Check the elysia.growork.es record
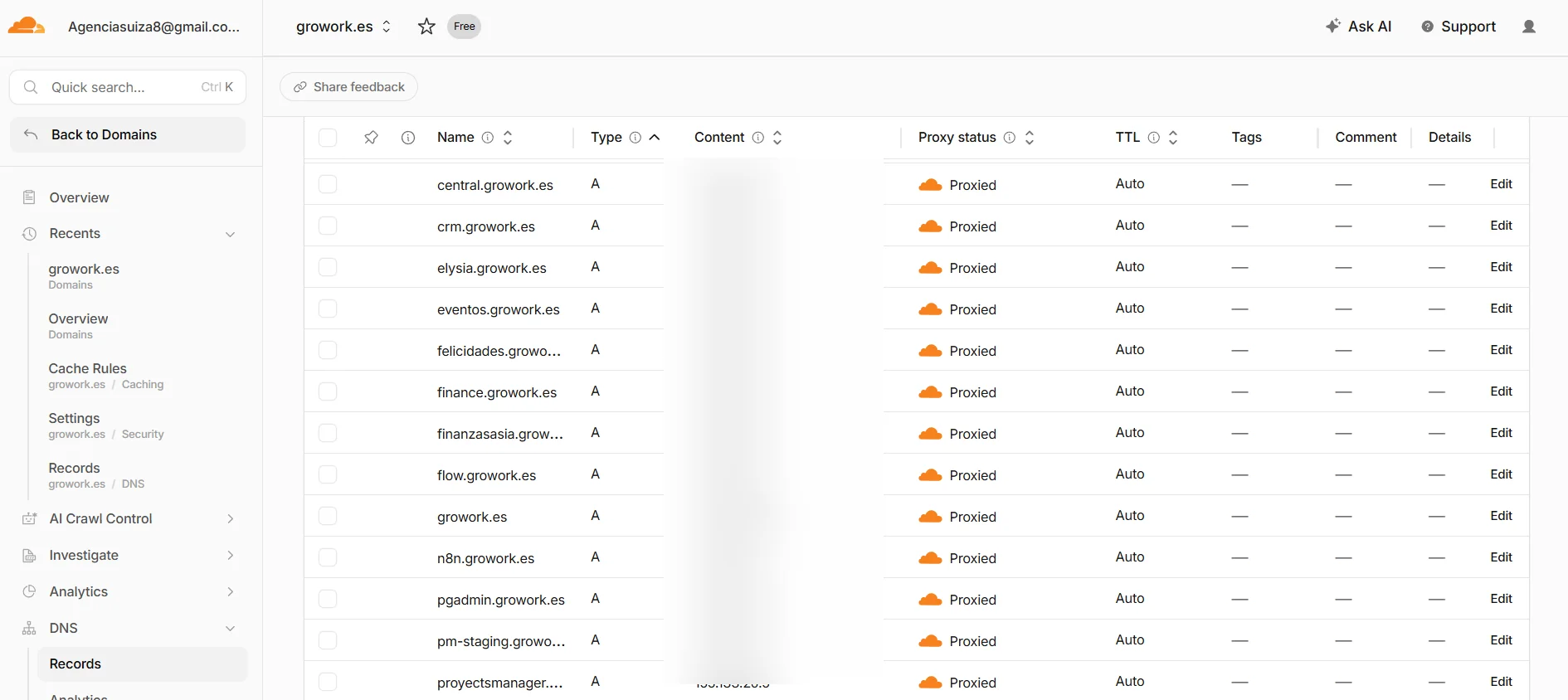This screenshot has width=1568, height=700. pyautogui.click(x=328, y=267)
